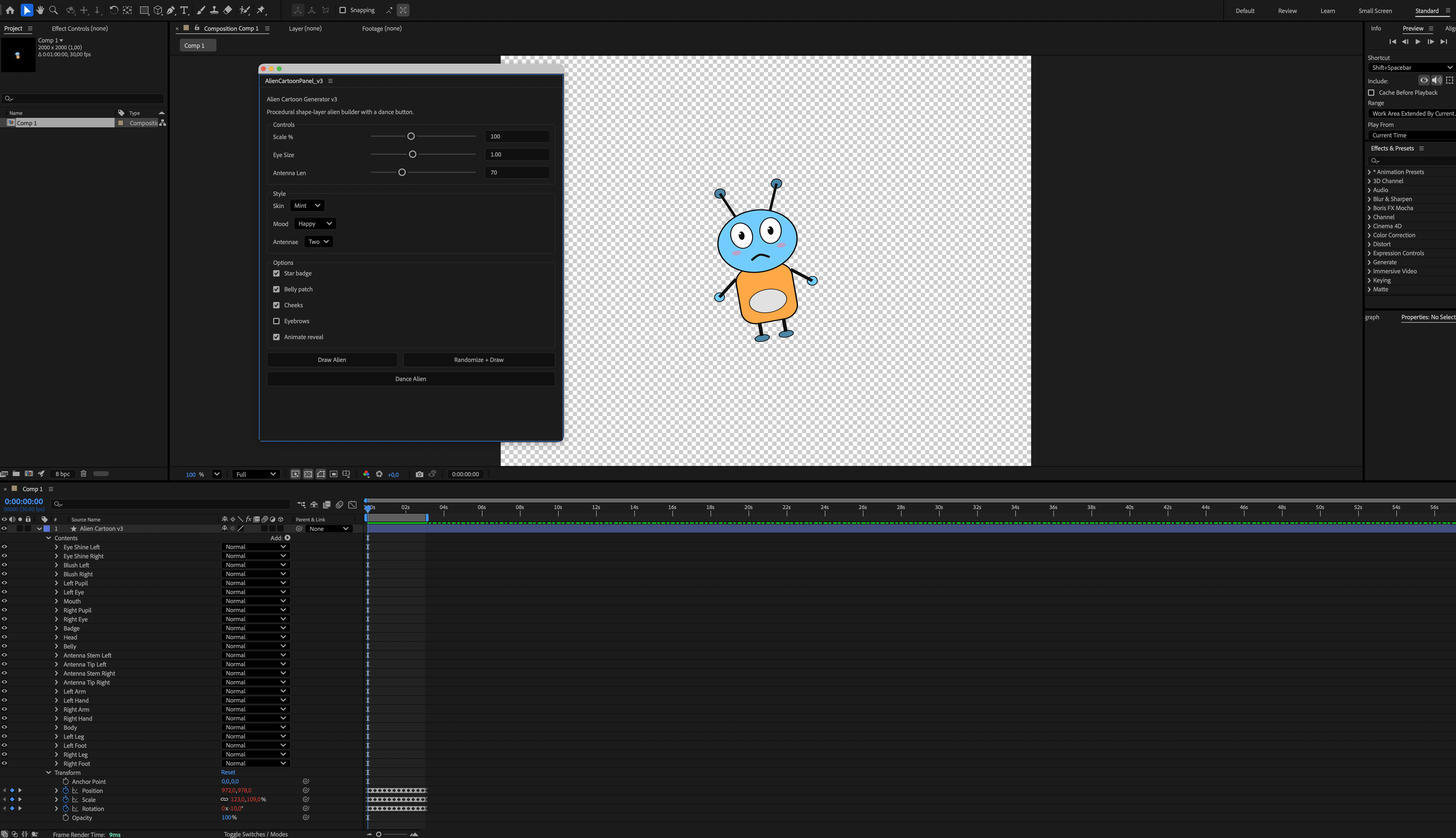Open the Antennae dropdown showing Two

[x=319, y=242]
